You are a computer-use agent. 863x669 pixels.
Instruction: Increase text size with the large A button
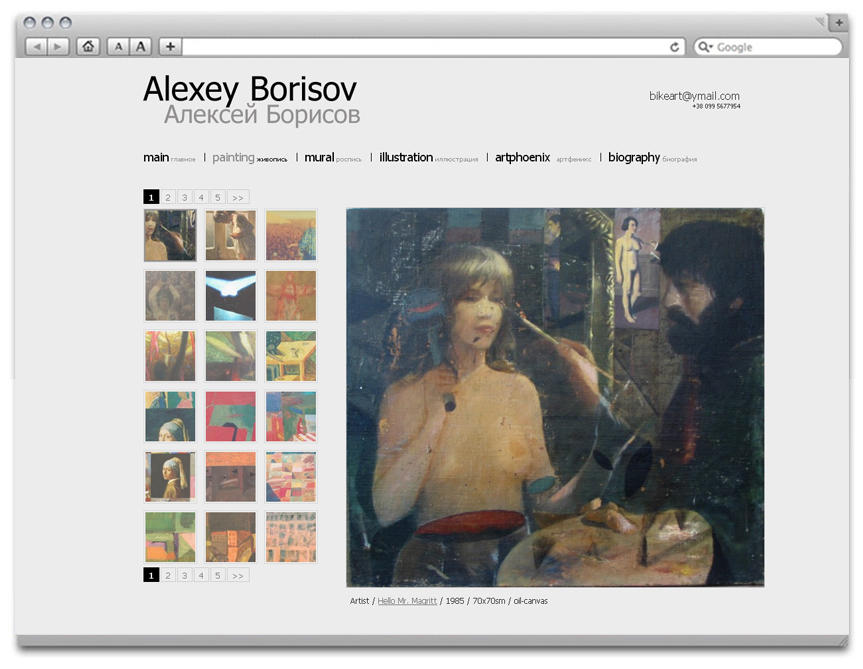(141, 47)
